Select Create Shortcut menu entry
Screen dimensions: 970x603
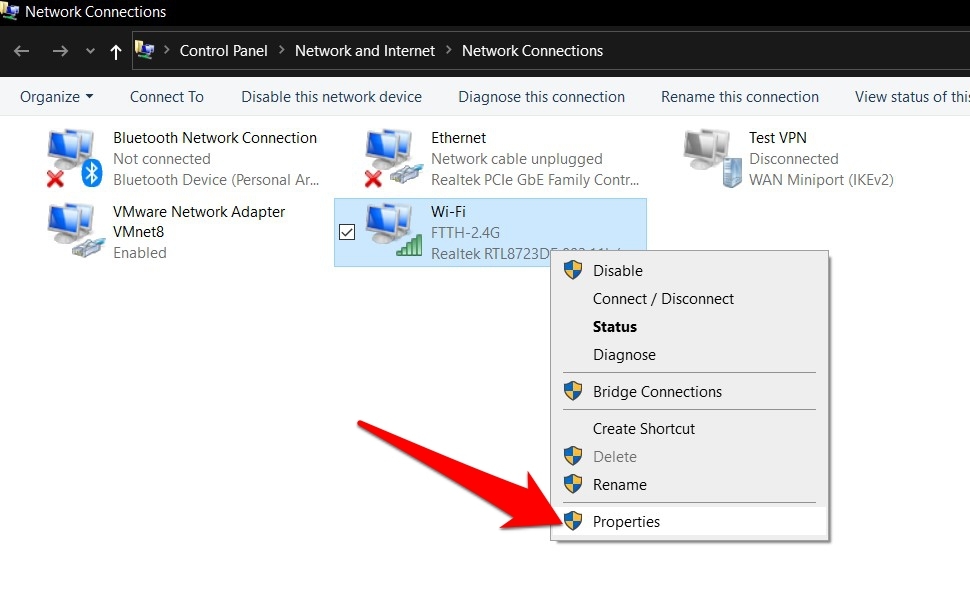(689, 429)
